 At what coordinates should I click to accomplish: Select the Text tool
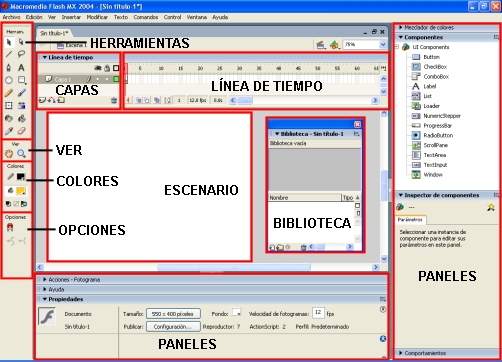click(21, 67)
